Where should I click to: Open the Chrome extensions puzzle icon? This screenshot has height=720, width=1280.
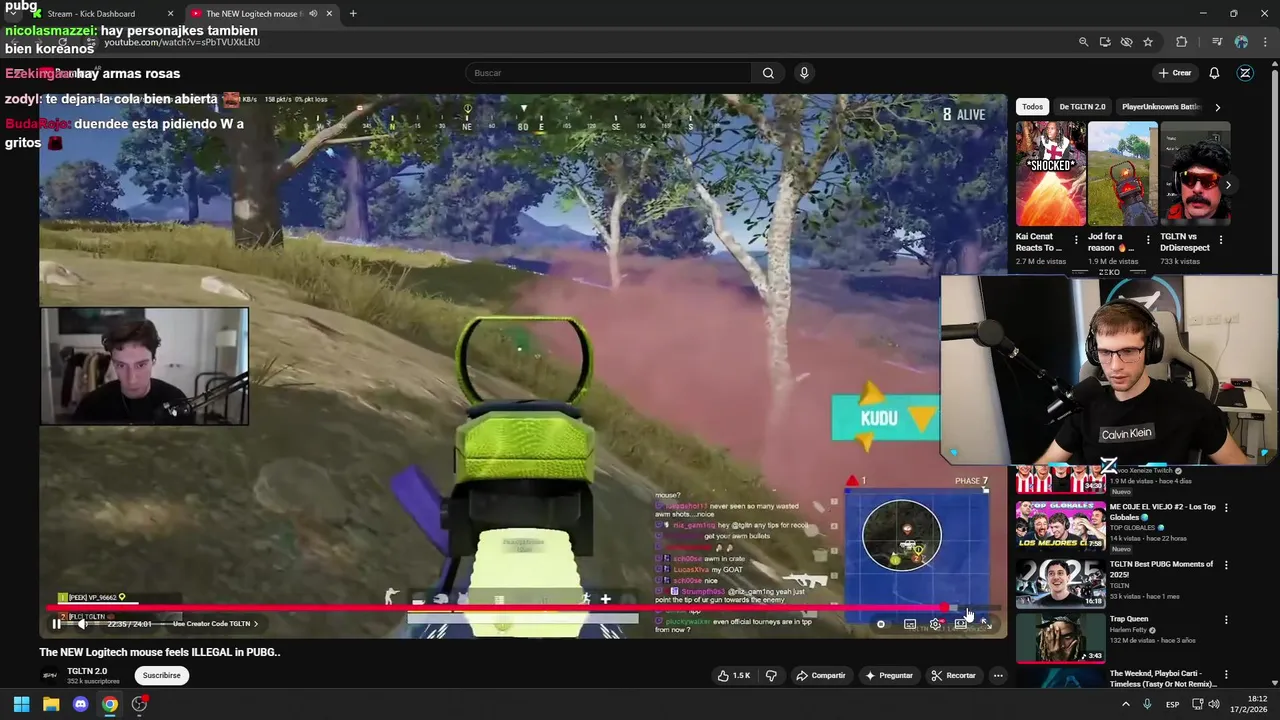click(1181, 42)
